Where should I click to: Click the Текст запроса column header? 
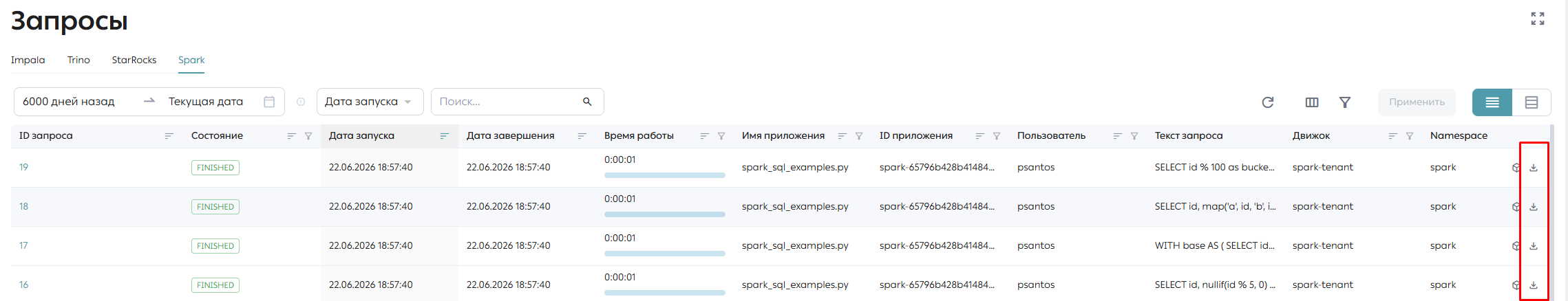point(1189,135)
